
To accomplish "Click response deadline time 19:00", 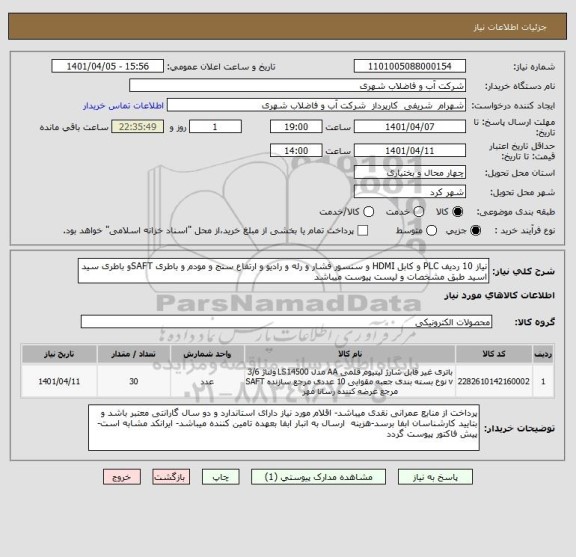I will click(x=296, y=127).
